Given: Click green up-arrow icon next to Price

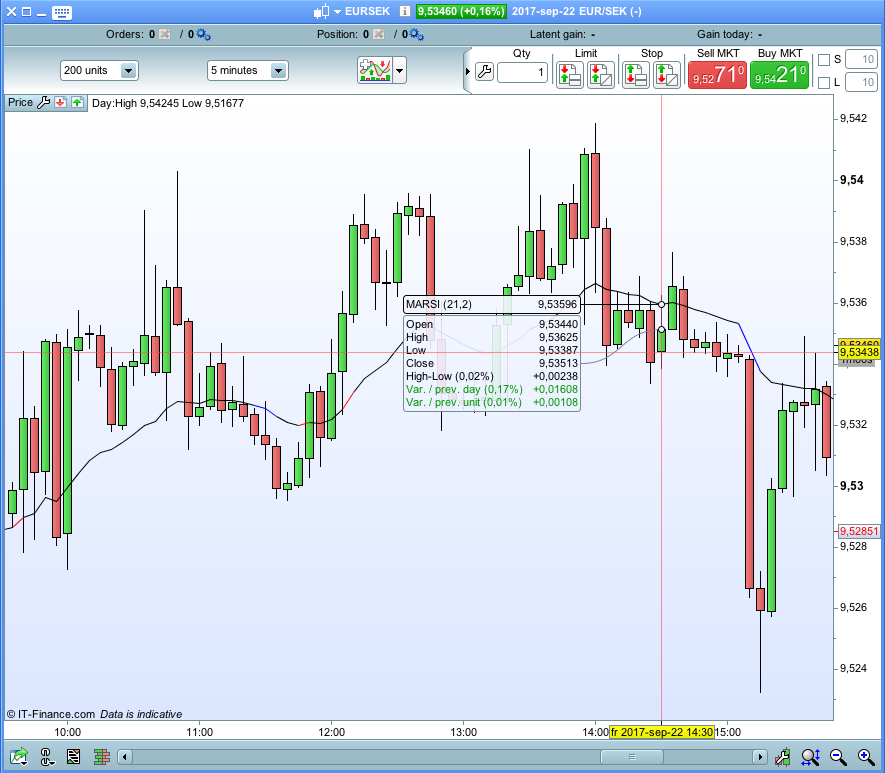Looking at the screenshot, I should click(77, 103).
